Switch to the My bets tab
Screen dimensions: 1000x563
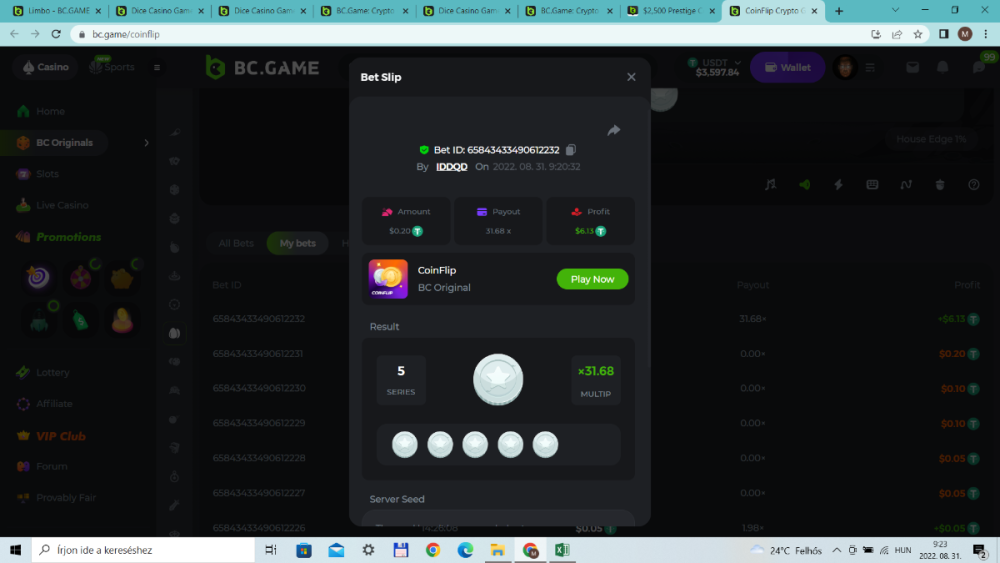click(297, 243)
